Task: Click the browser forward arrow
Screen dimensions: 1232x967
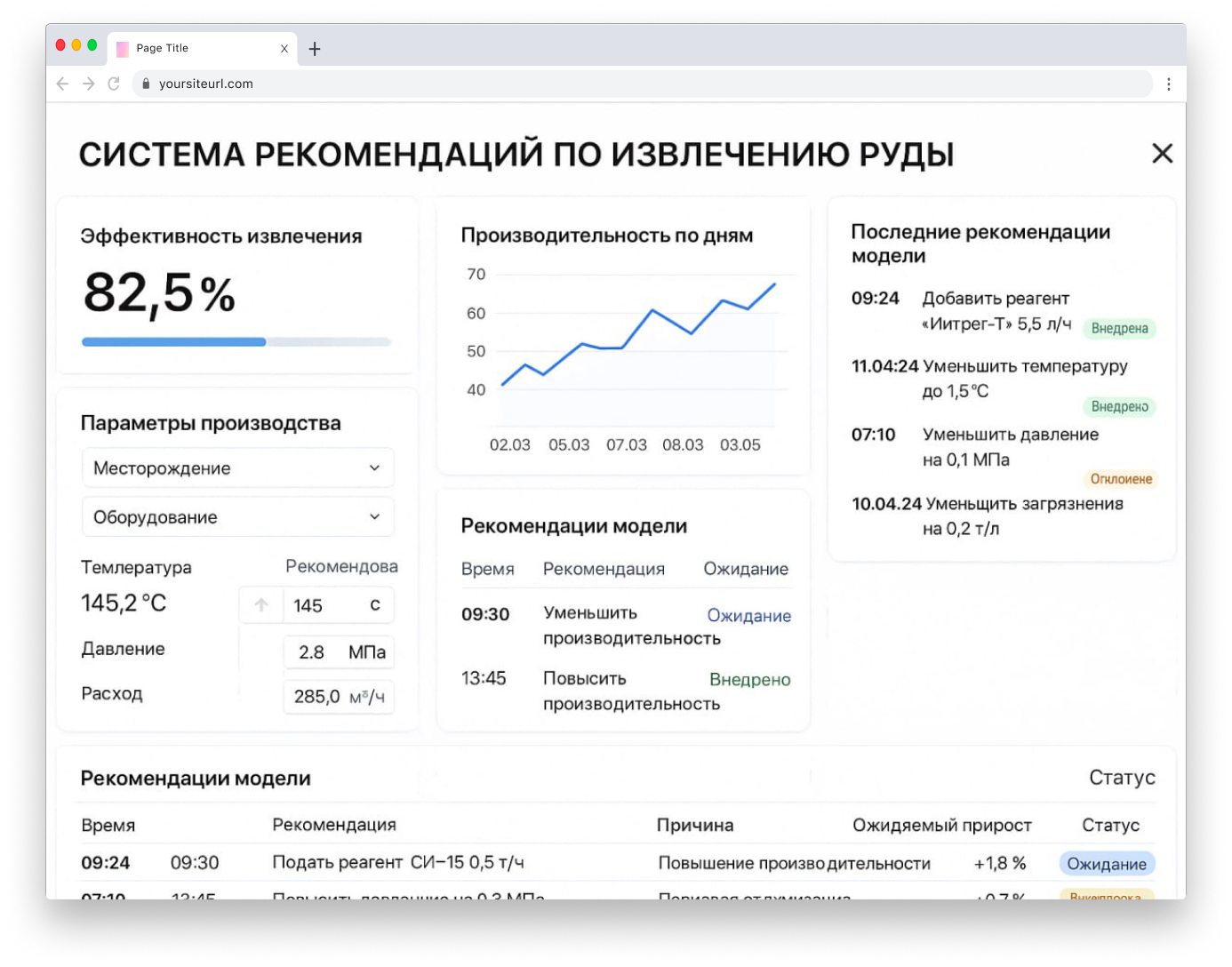Action: point(88,84)
